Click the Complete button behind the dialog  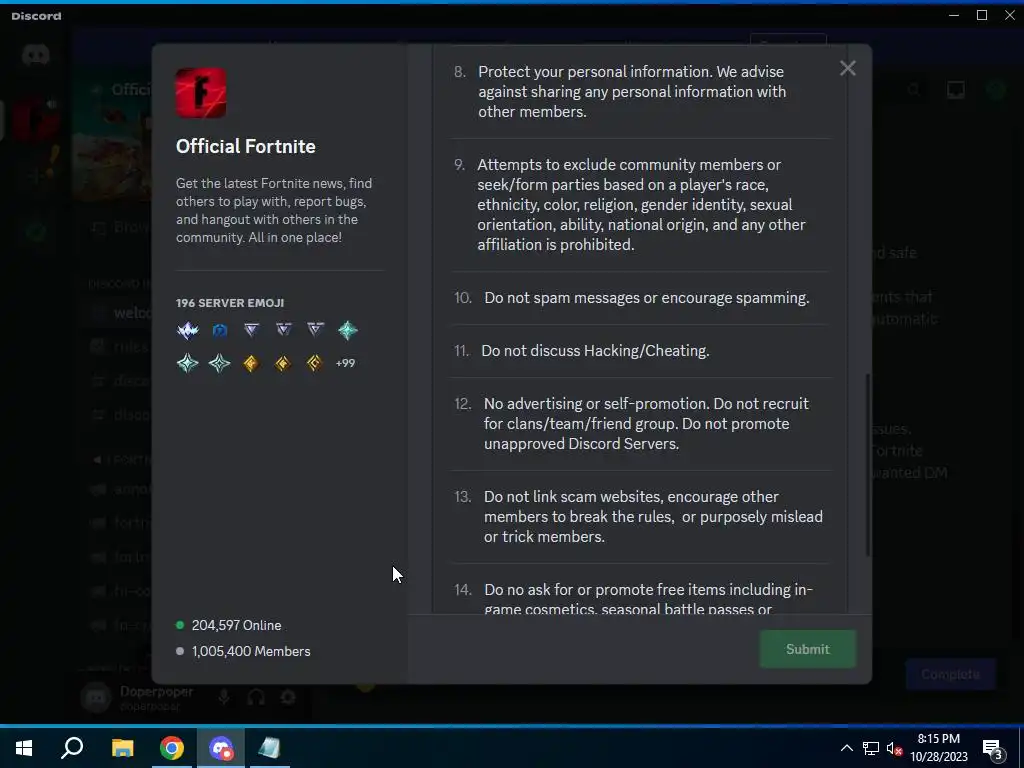coord(950,674)
